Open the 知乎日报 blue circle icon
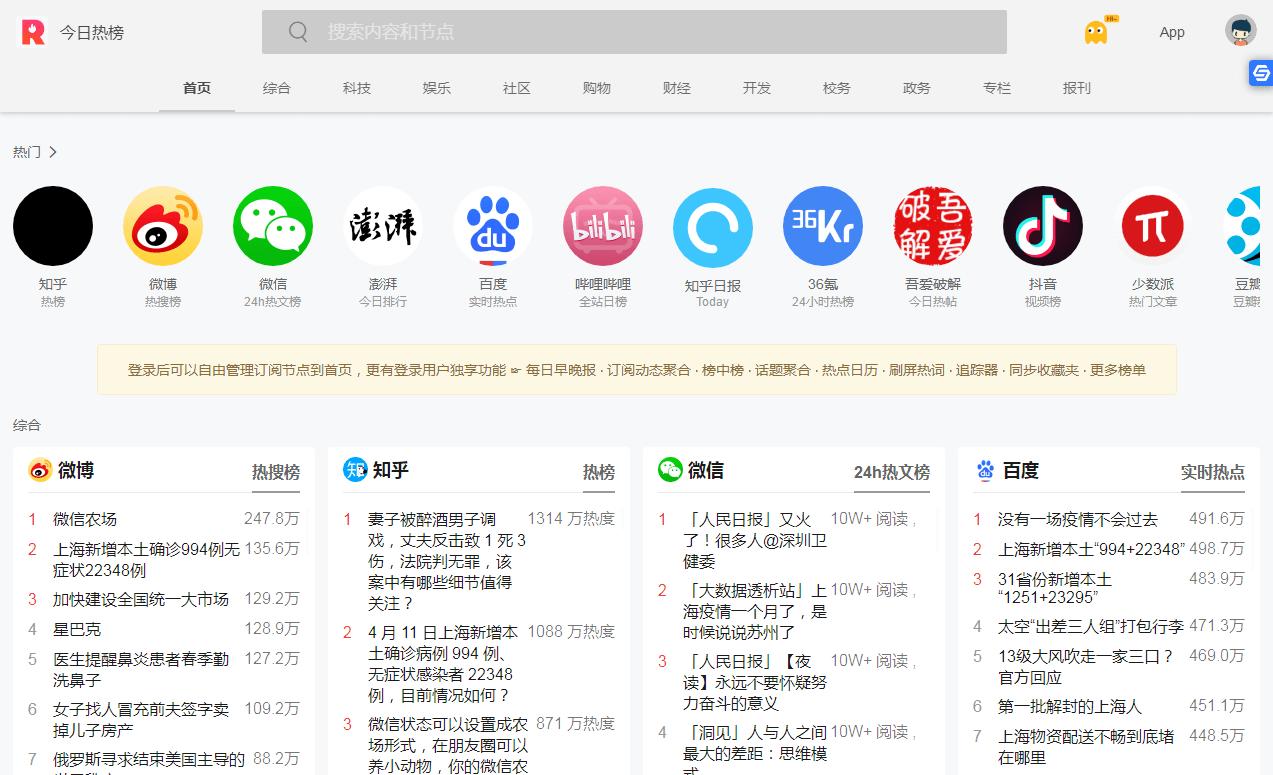Screen dimensions: 1273x775 pos(713,226)
